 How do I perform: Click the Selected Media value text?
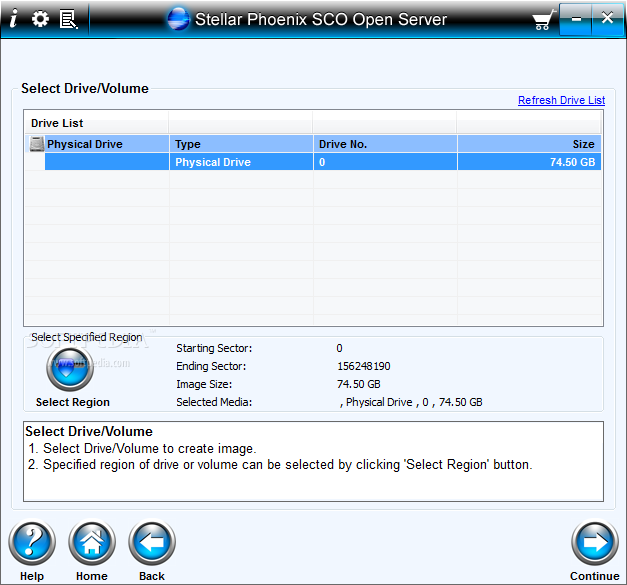click(411, 402)
